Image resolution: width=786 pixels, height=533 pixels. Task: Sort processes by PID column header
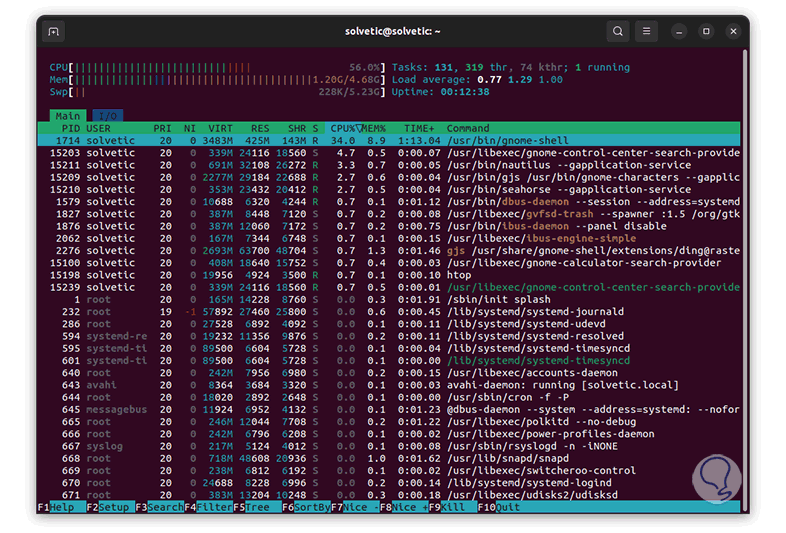(x=71, y=128)
